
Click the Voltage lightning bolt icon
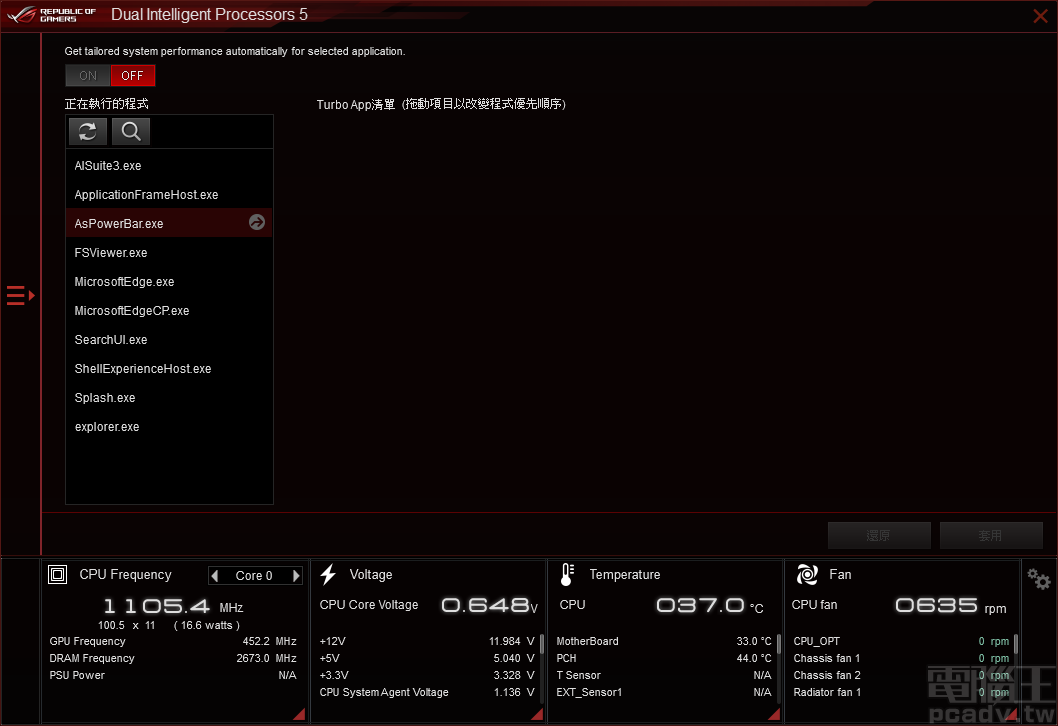point(329,574)
